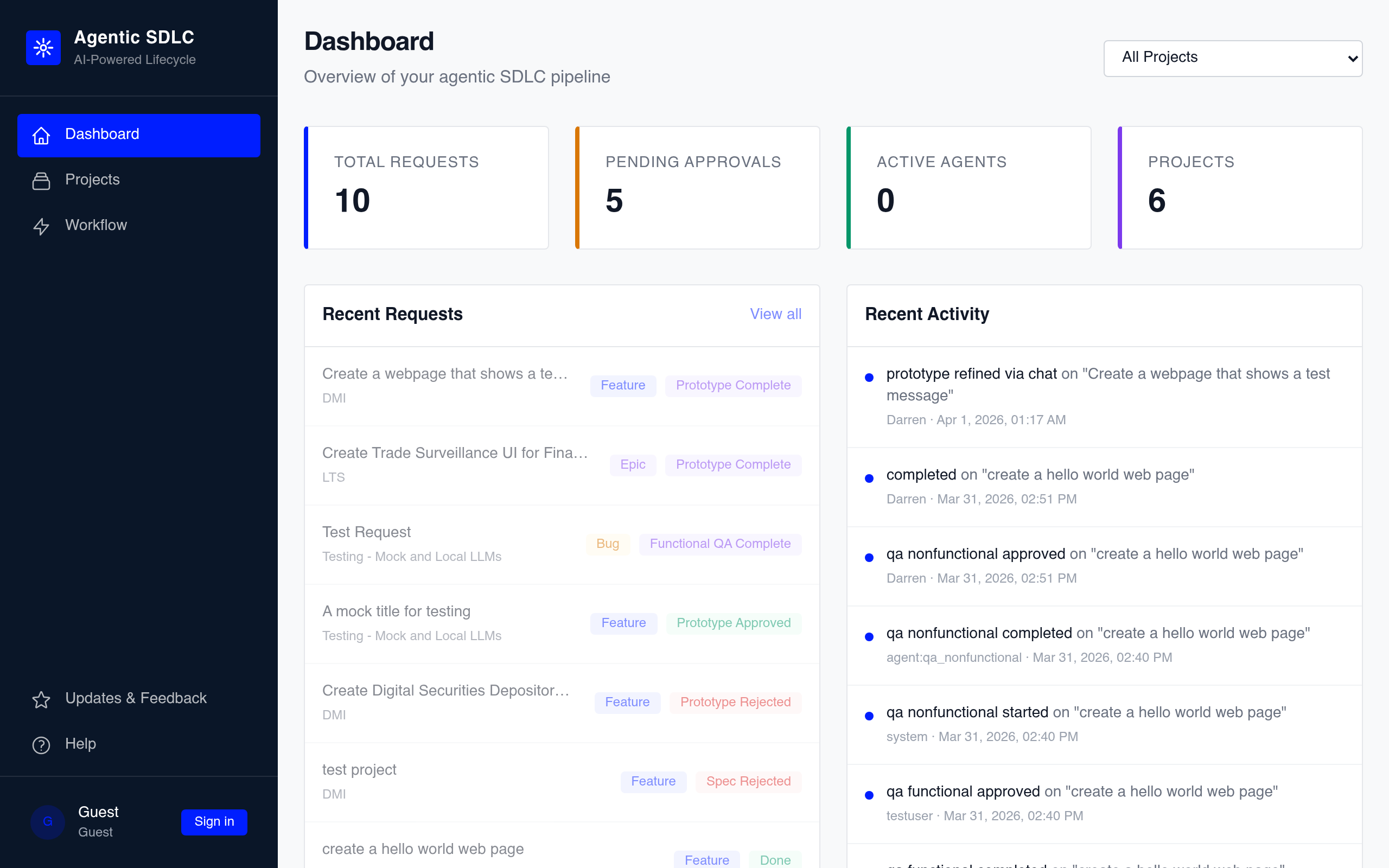
Task: Click the Projects stack icon in sidebar
Action: [41, 181]
